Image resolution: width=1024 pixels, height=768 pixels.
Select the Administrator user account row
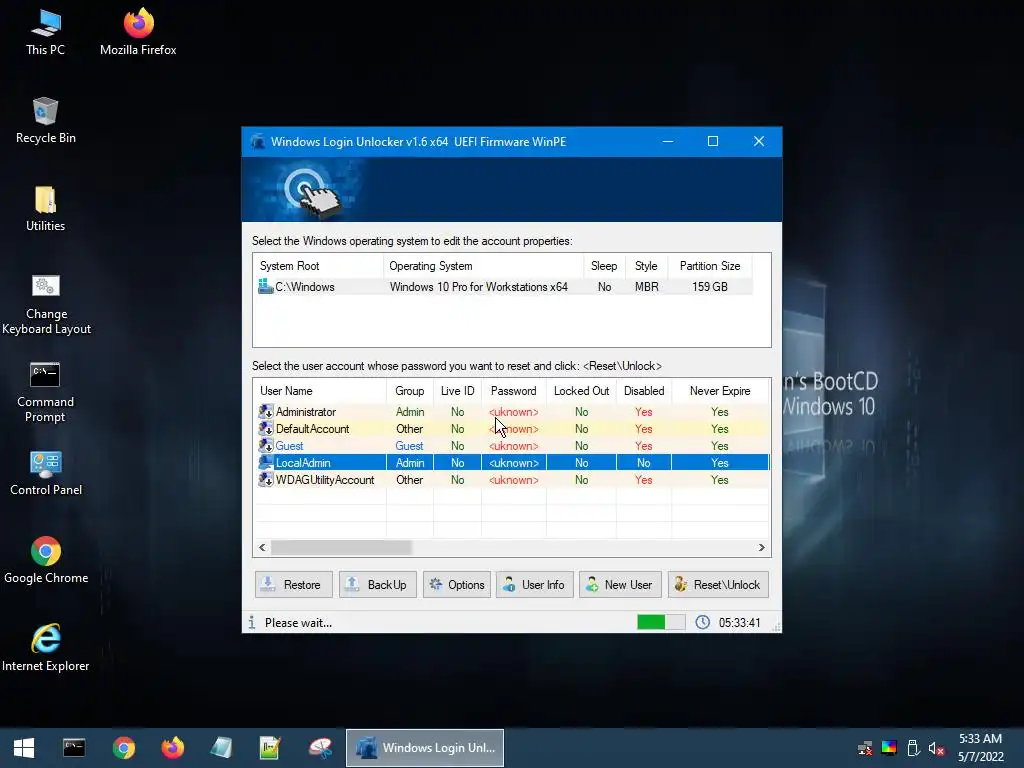[512, 412]
